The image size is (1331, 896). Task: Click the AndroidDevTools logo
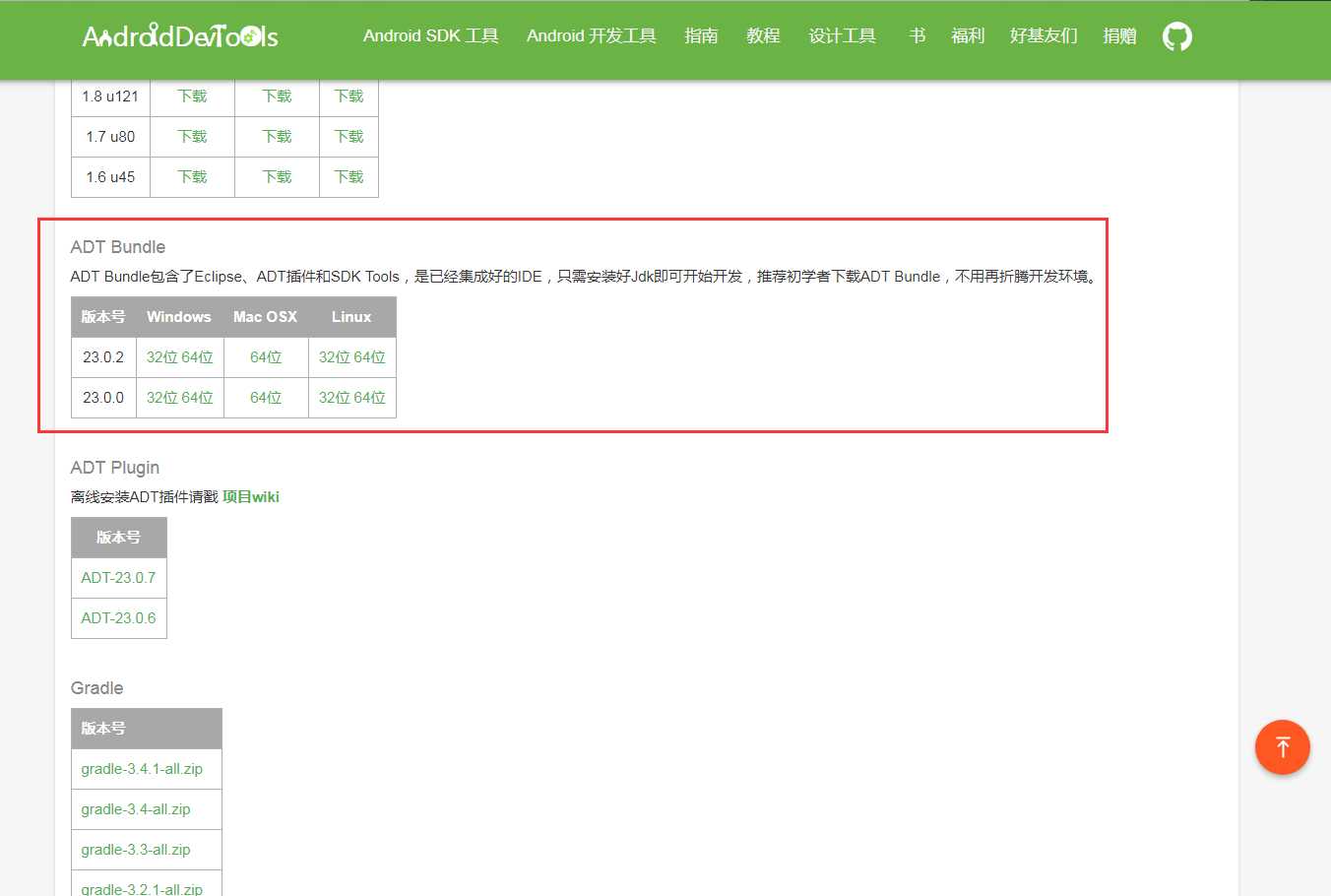click(180, 36)
